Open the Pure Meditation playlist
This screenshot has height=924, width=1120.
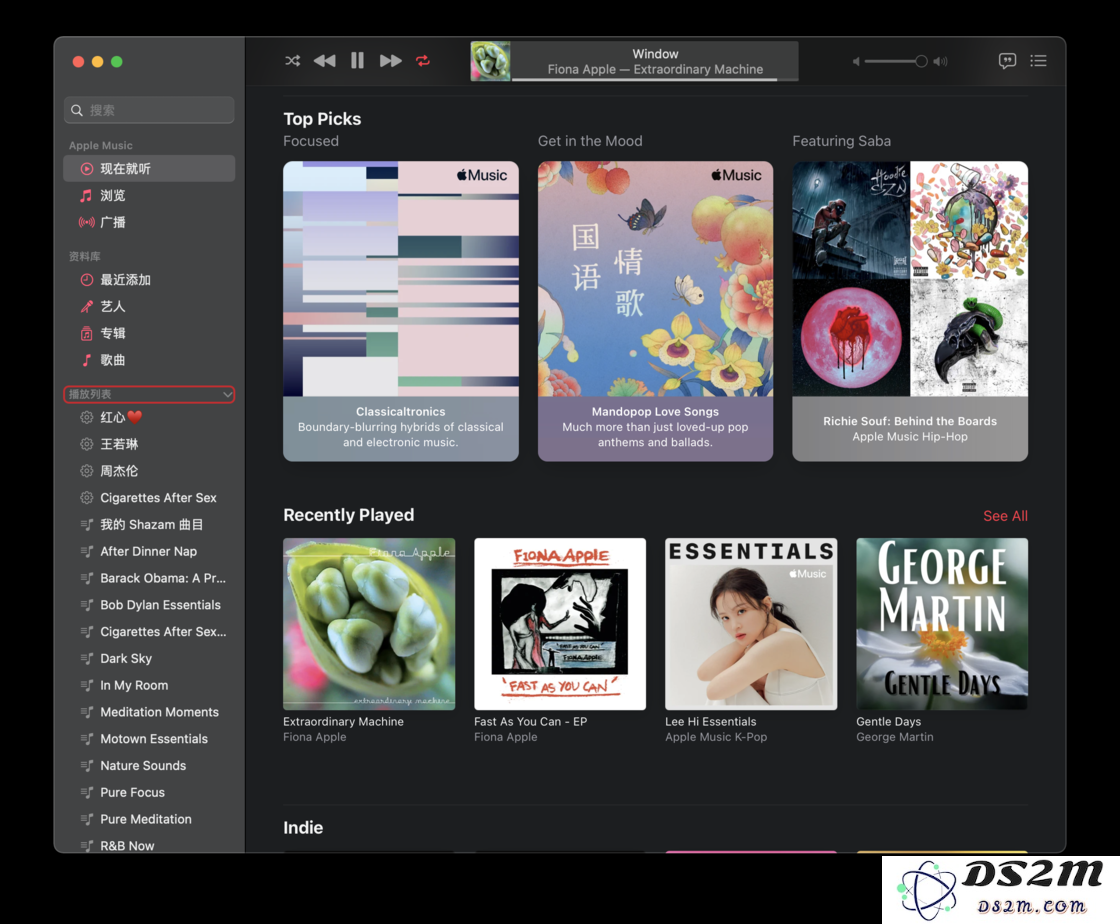coord(149,819)
